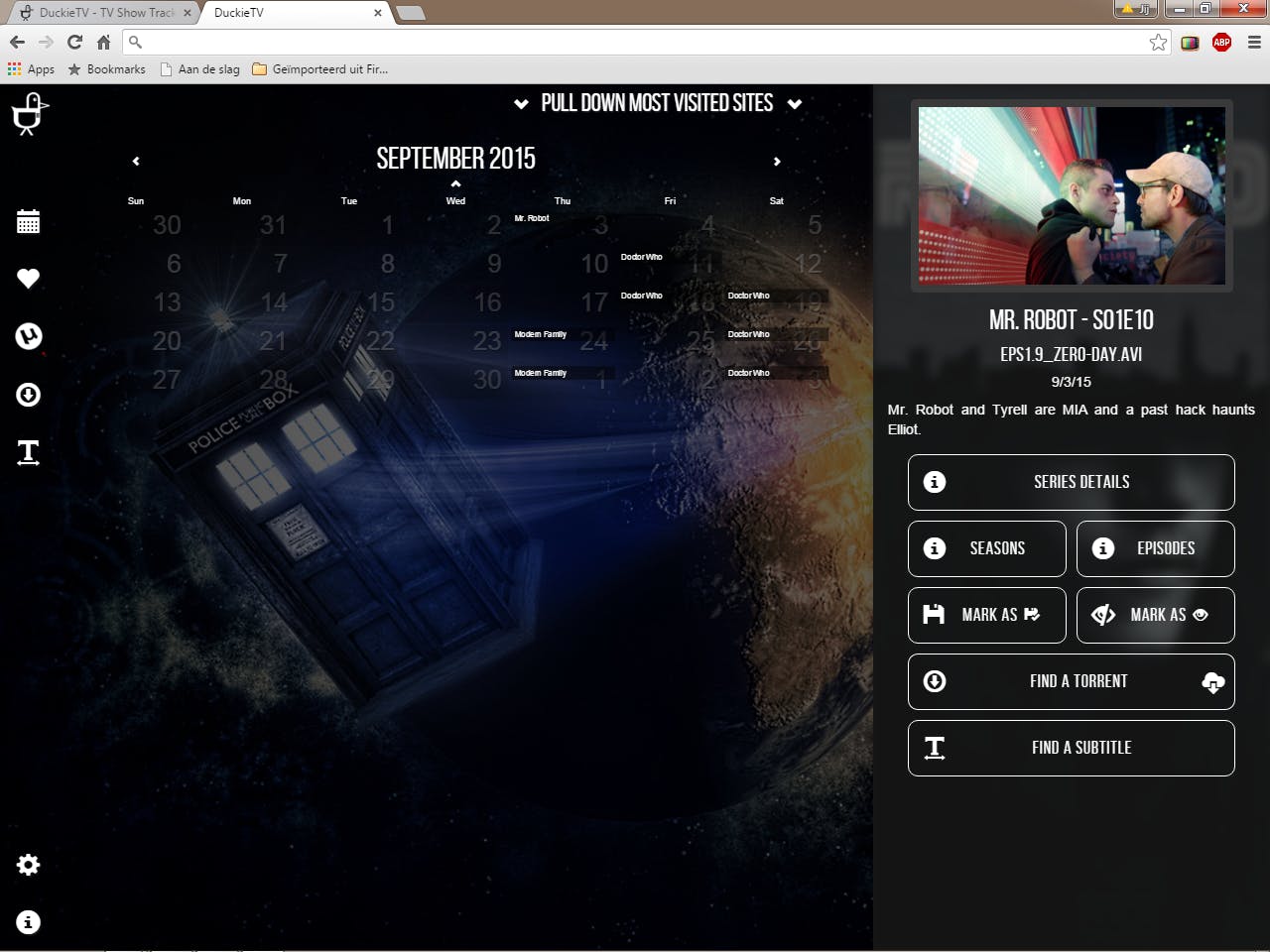Click the Sun weekday header

(x=136, y=201)
